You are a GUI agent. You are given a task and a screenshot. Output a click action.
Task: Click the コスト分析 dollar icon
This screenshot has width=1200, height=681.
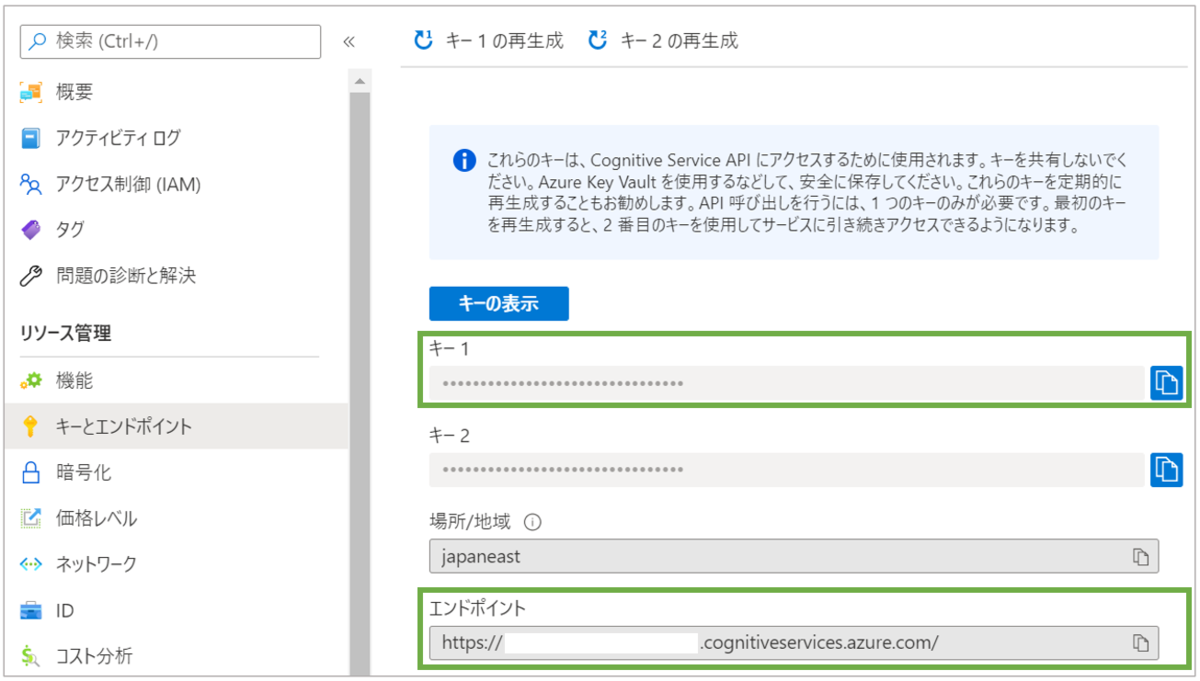pyautogui.click(x=31, y=654)
